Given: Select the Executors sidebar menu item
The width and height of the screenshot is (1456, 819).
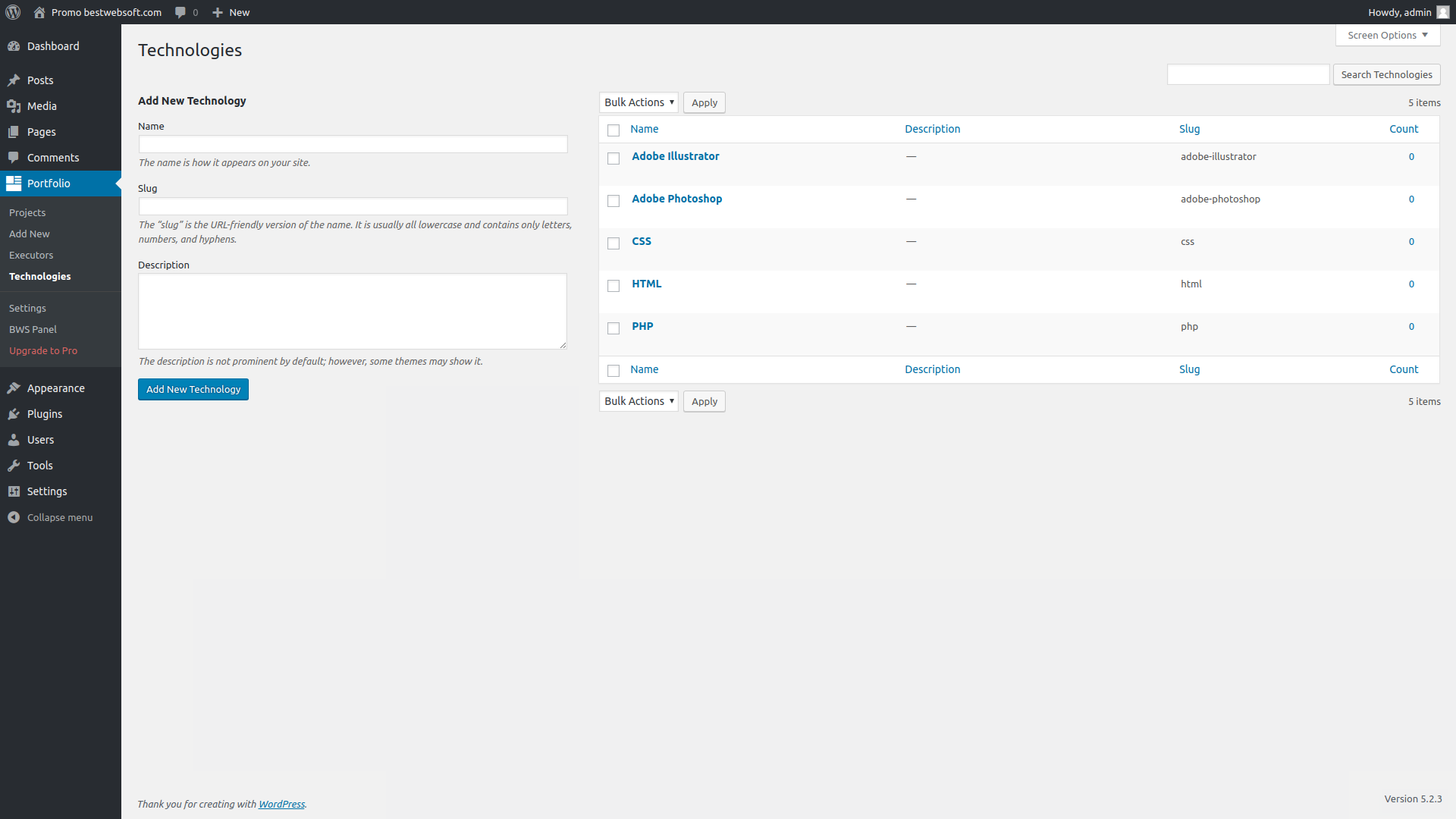Looking at the screenshot, I should pyautogui.click(x=31, y=254).
